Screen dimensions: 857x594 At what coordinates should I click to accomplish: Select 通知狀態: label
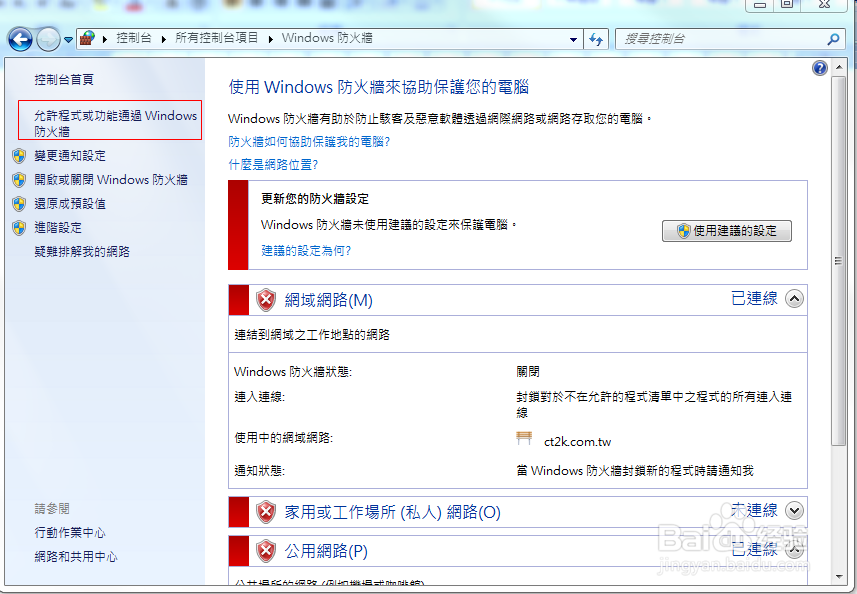pos(259,471)
